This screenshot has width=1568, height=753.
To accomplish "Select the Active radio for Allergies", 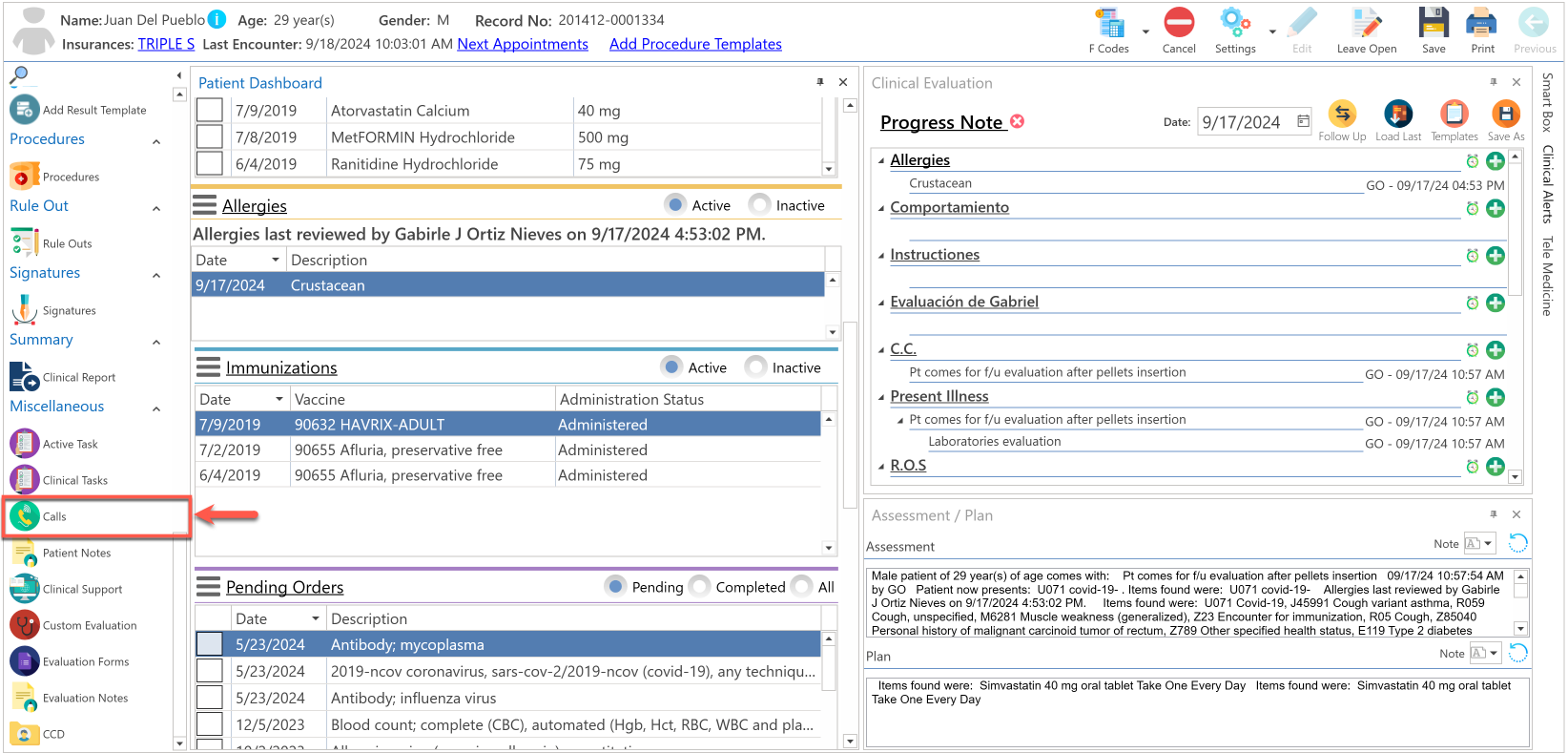I will (x=675, y=204).
